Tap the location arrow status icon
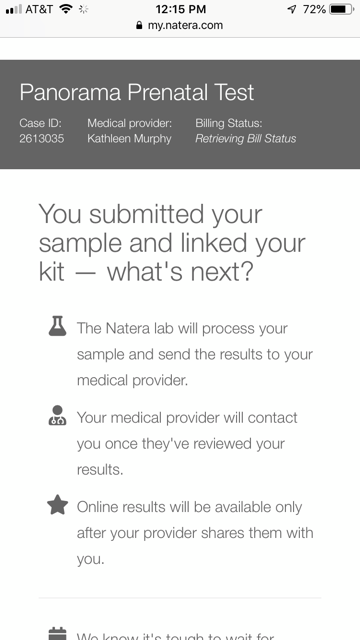360x640 pixels. point(292,9)
